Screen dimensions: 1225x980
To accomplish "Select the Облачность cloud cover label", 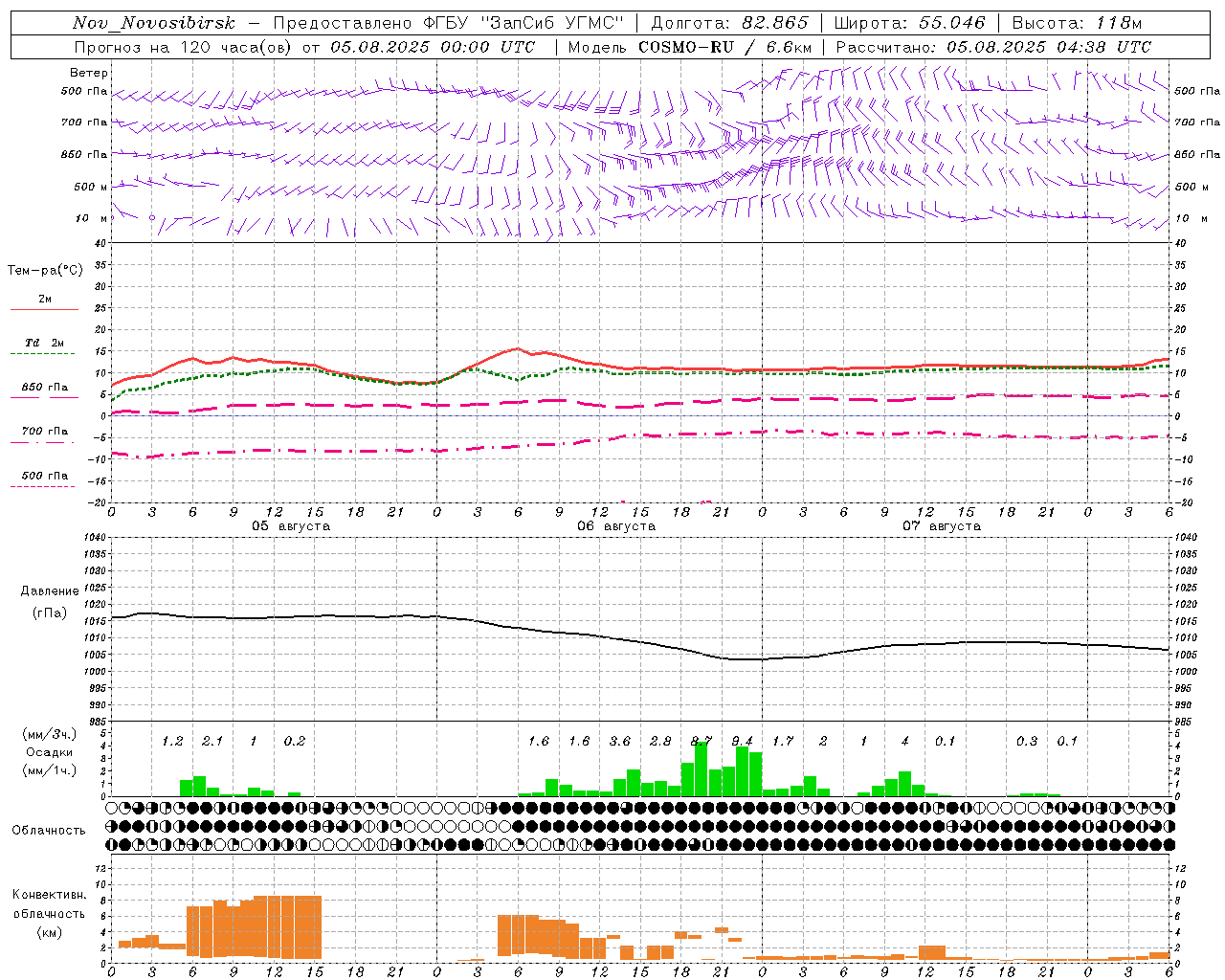I will (49, 831).
